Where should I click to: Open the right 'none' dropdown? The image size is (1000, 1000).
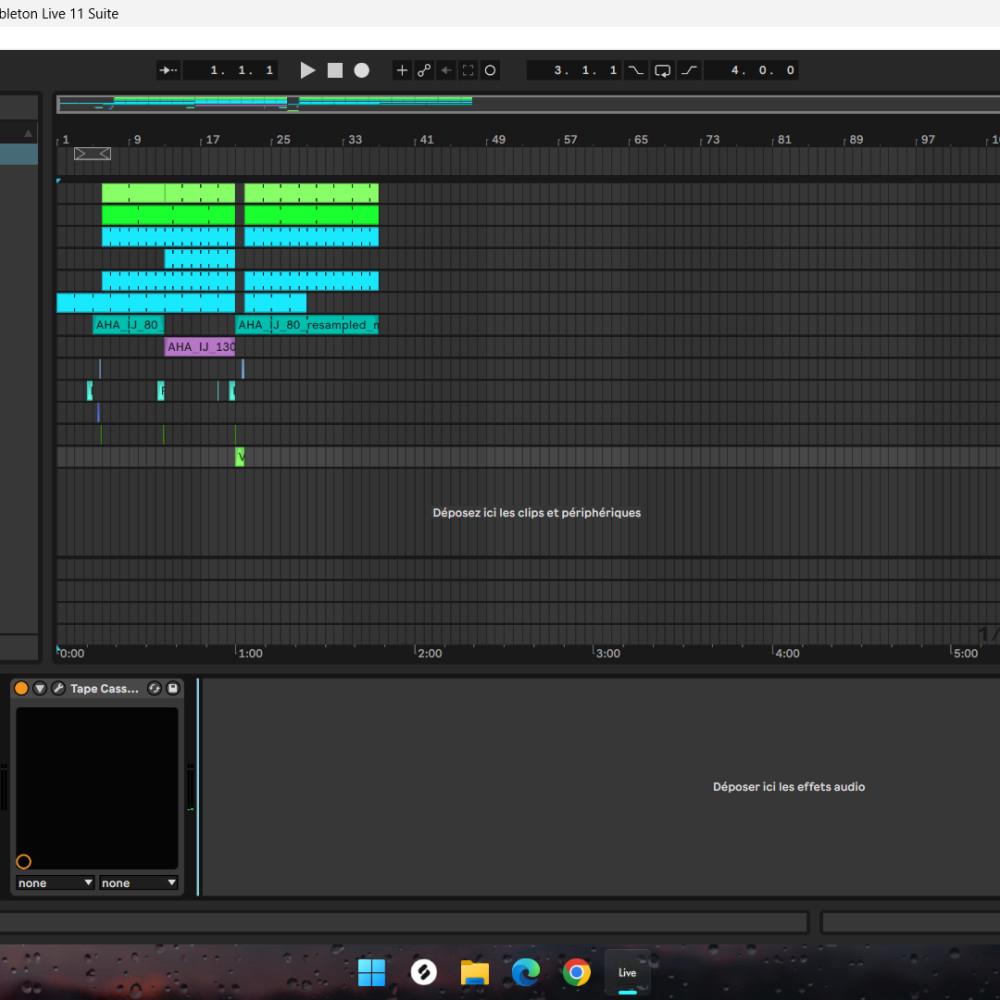(x=138, y=883)
